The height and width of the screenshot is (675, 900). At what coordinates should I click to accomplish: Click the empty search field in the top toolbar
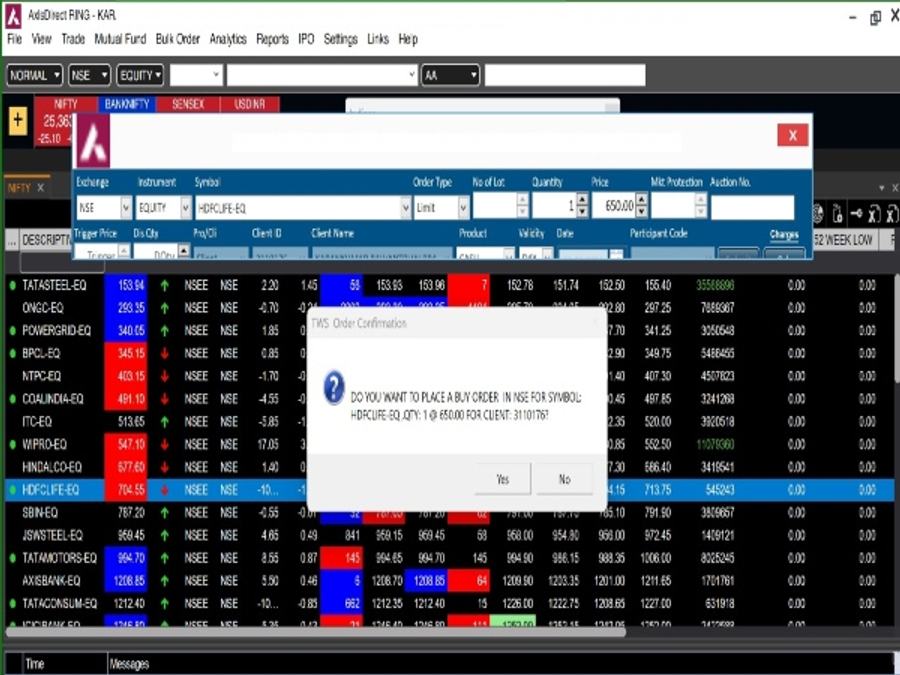pos(565,75)
